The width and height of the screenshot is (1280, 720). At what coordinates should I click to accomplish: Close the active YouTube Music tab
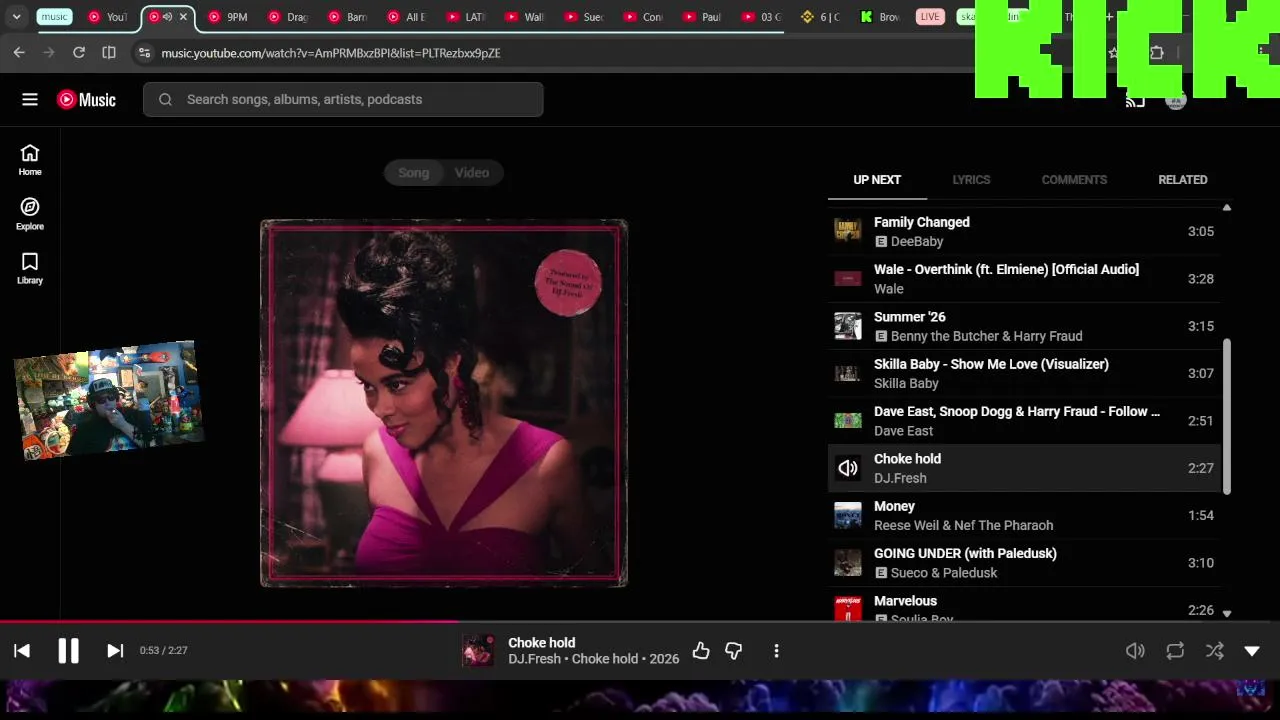click(x=183, y=17)
